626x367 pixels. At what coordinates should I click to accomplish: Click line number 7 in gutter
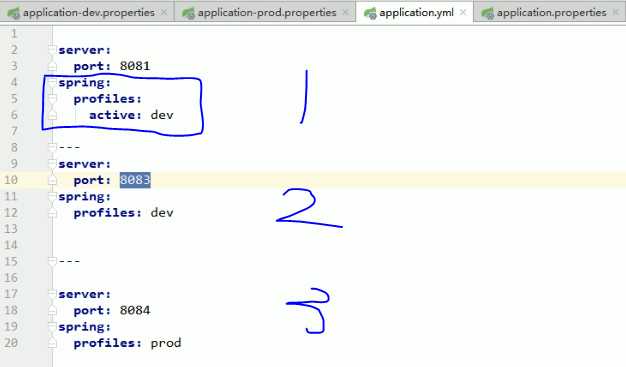[x=14, y=131]
